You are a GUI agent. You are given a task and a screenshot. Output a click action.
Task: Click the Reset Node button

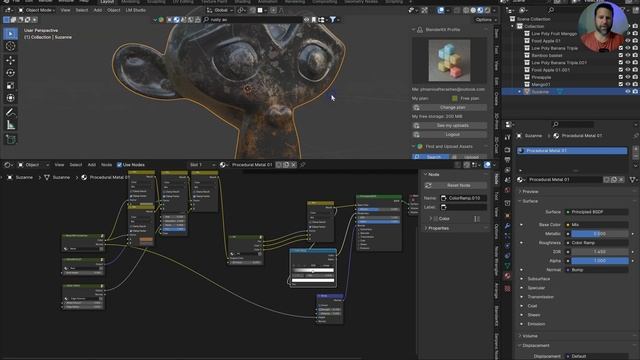[x=456, y=185]
